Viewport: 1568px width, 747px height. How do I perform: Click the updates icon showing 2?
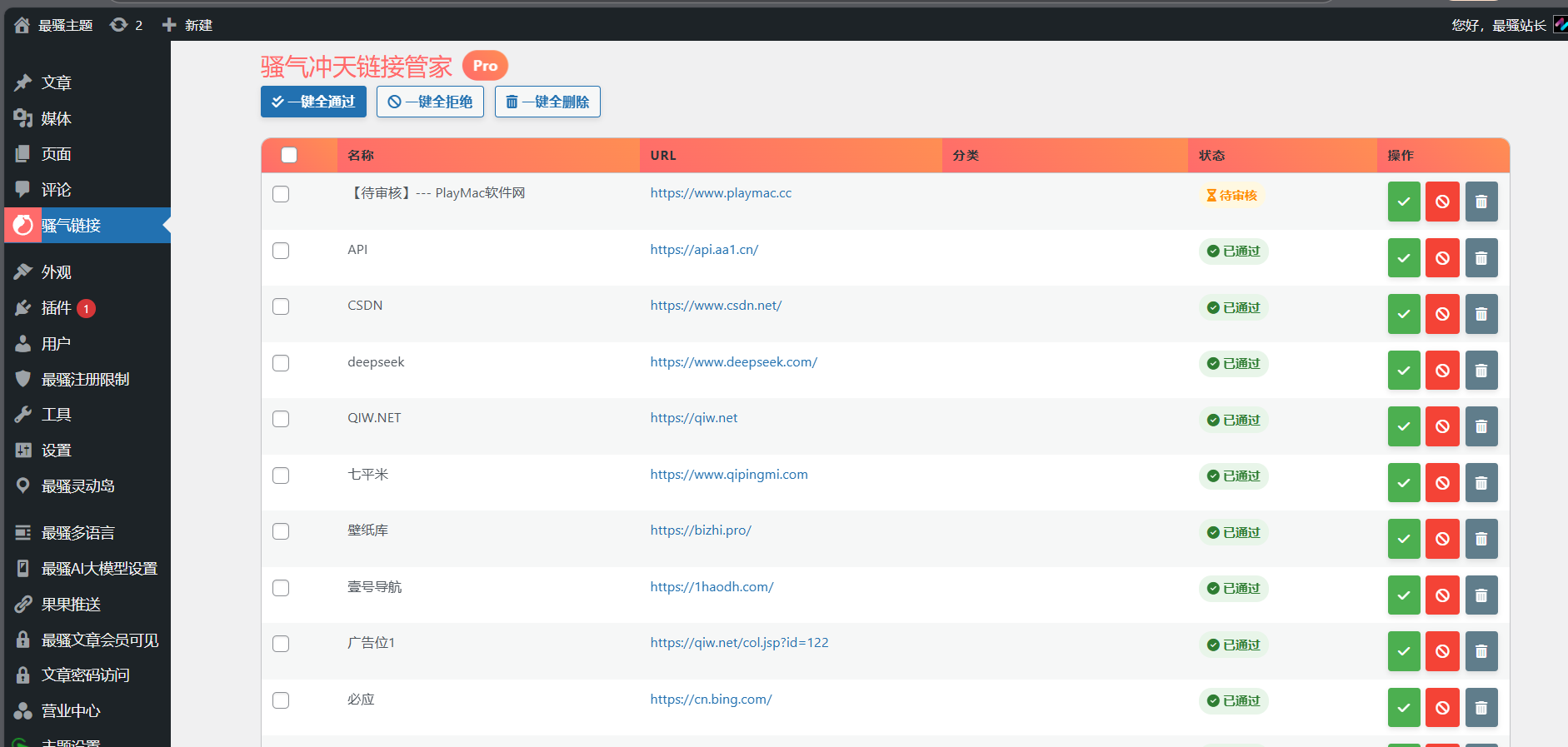[126, 25]
